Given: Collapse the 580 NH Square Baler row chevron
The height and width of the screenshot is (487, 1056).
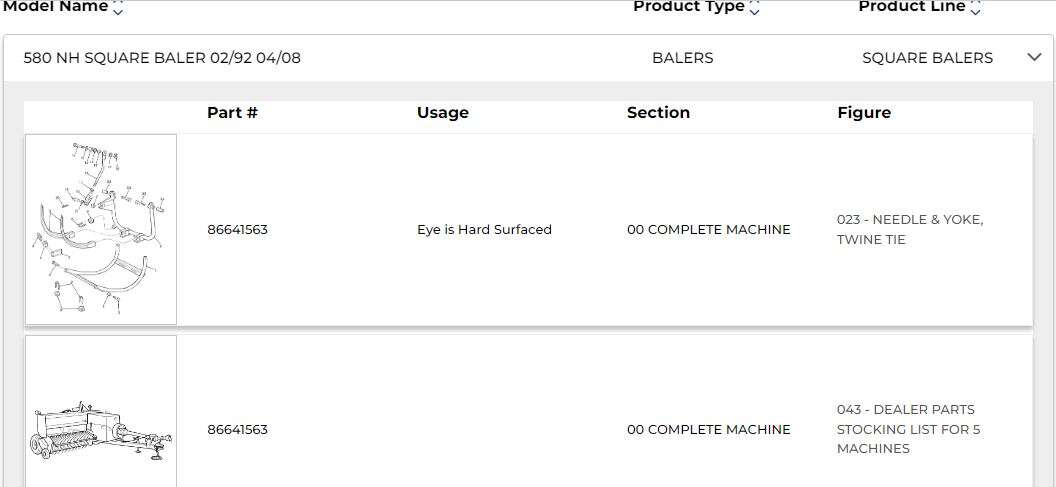Looking at the screenshot, I should click(x=1034, y=57).
